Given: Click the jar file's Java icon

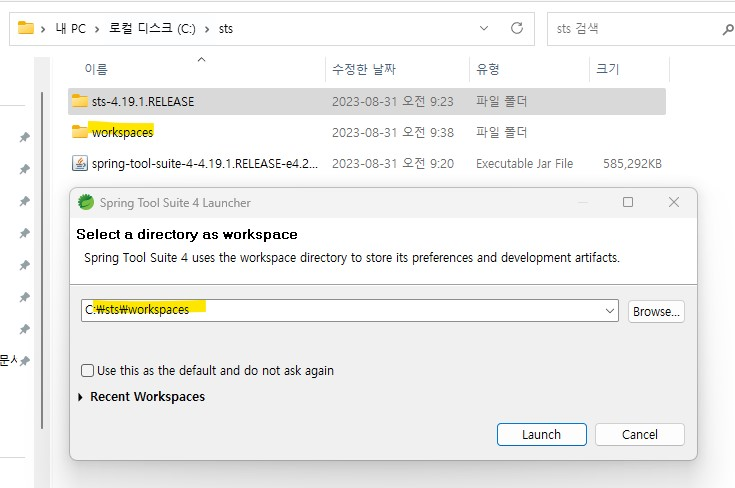Looking at the screenshot, I should tap(79, 163).
